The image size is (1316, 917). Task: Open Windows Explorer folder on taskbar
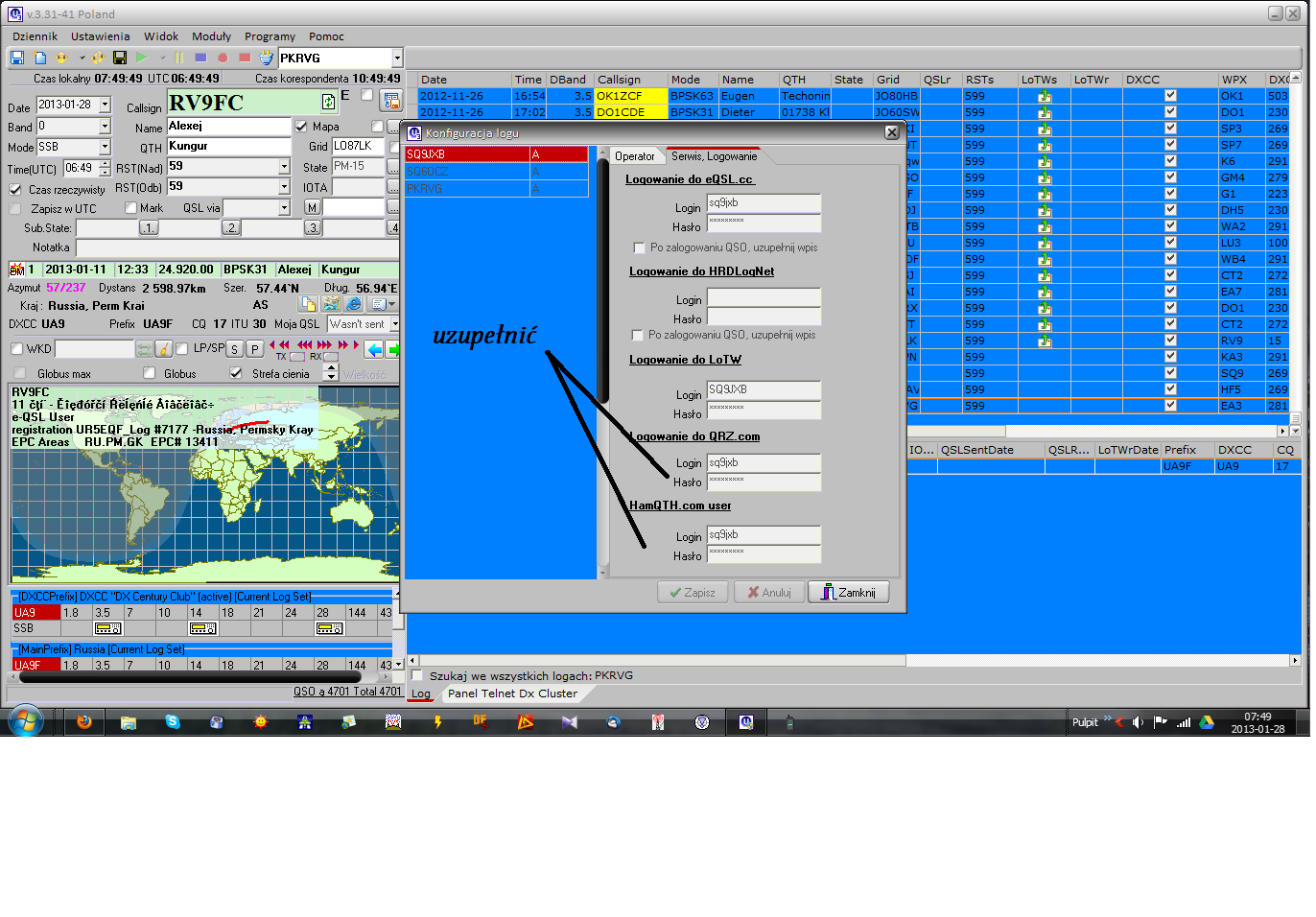129,722
